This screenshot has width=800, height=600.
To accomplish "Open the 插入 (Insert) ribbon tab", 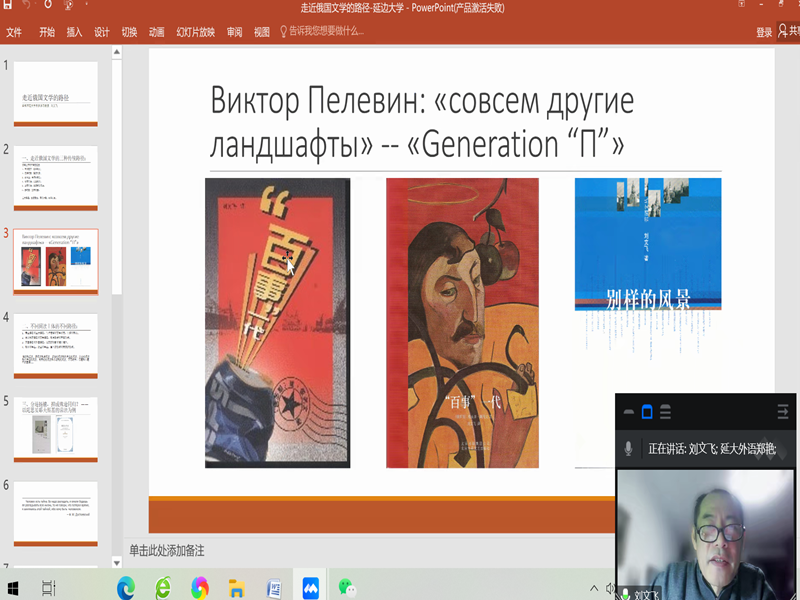I will [x=74, y=32].
